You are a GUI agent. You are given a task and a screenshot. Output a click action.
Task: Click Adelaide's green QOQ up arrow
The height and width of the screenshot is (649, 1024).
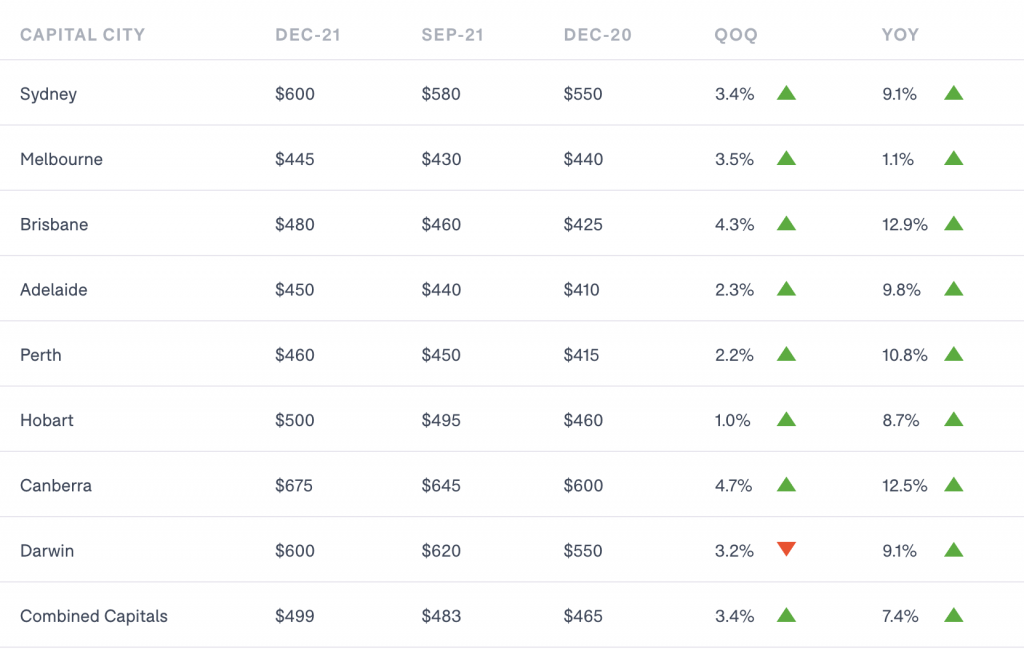coord(786,289)
